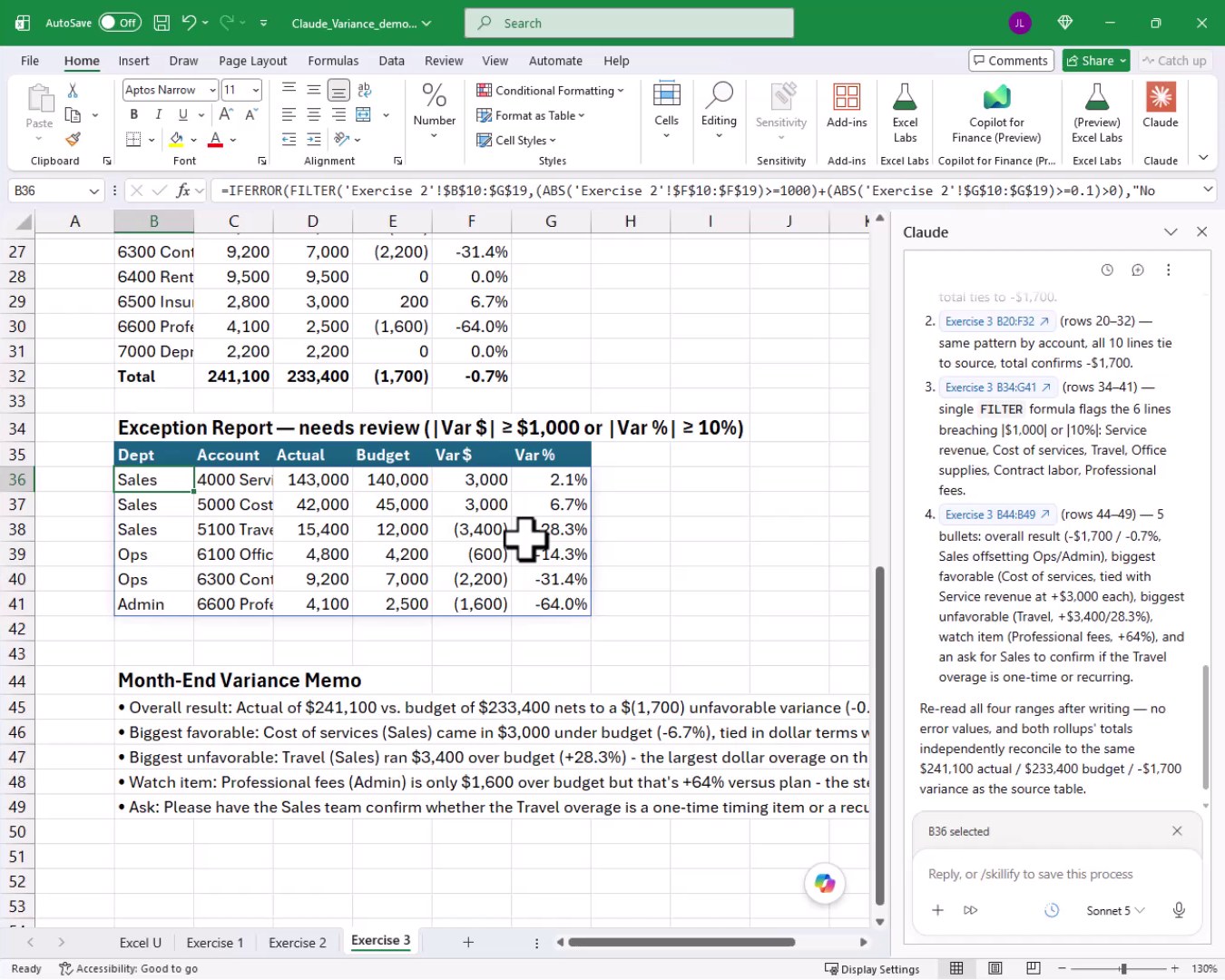Viewport: 1225px width, 980px height.
Task: Toggle the AutoSave switch
Action: click(120, 23)
